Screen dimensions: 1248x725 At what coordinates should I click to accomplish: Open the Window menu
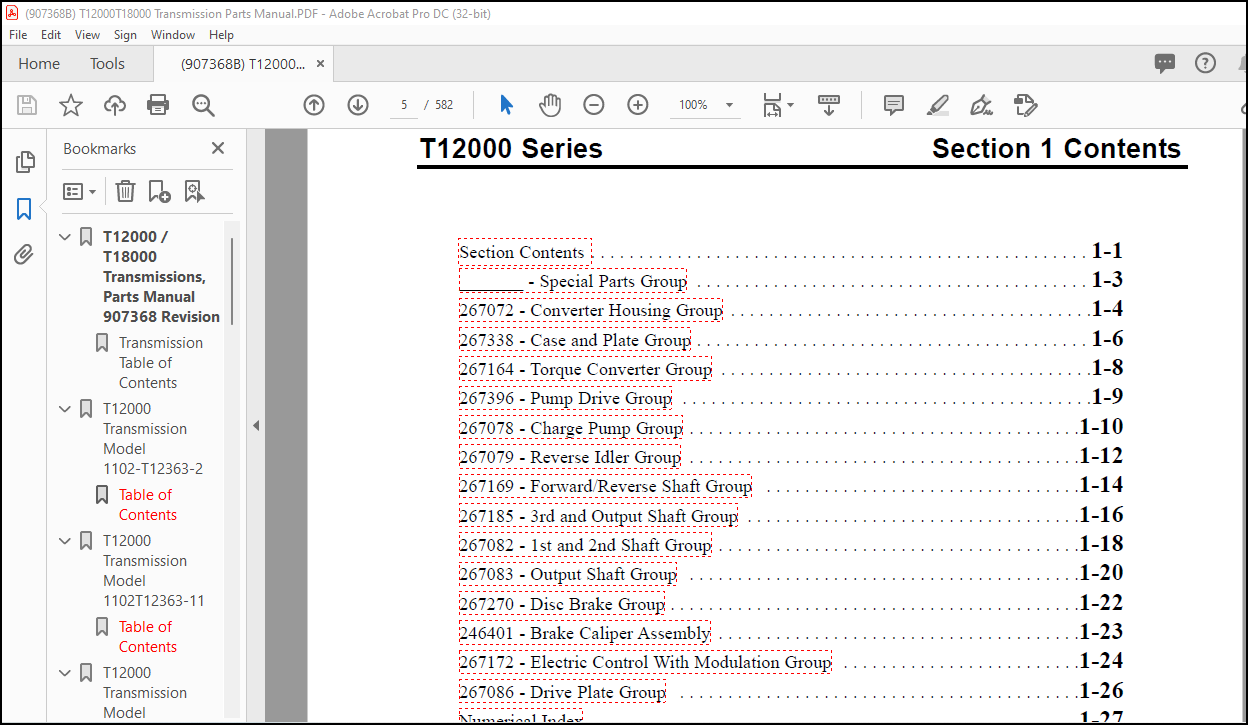(x=173, y=34)
